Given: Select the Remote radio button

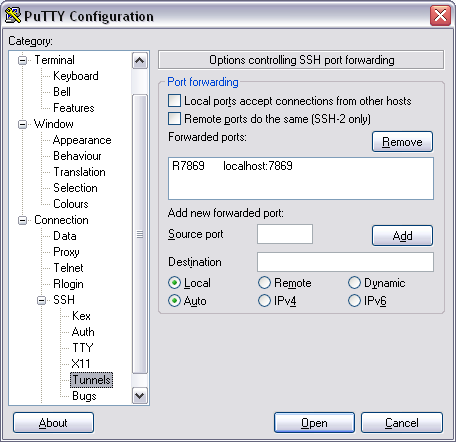Looking at the screenshot, I should 264,283.
